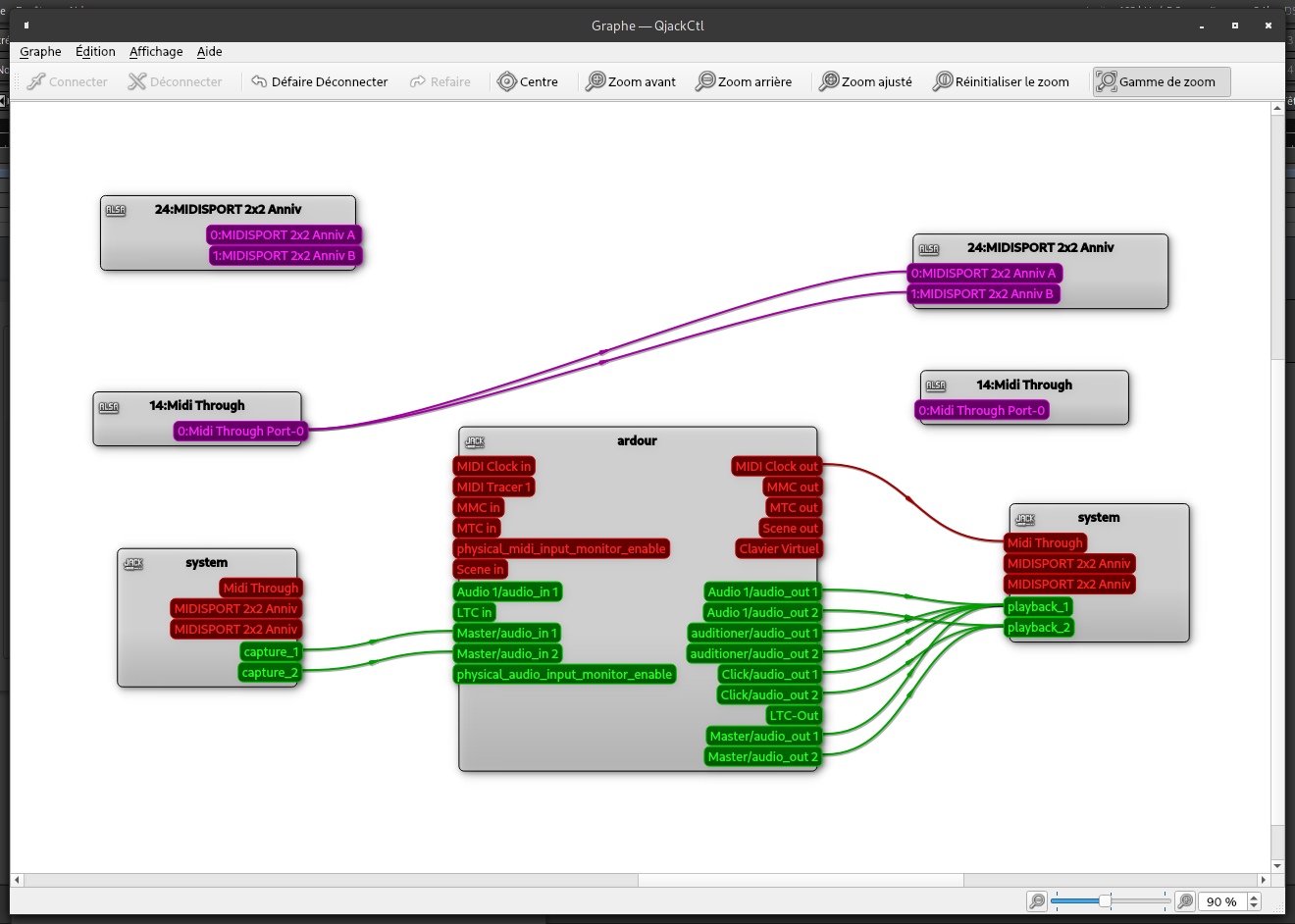Viewport: 1295px width, 924px height.
Task: Open the Graphe menu
Action: click(40, 52)
